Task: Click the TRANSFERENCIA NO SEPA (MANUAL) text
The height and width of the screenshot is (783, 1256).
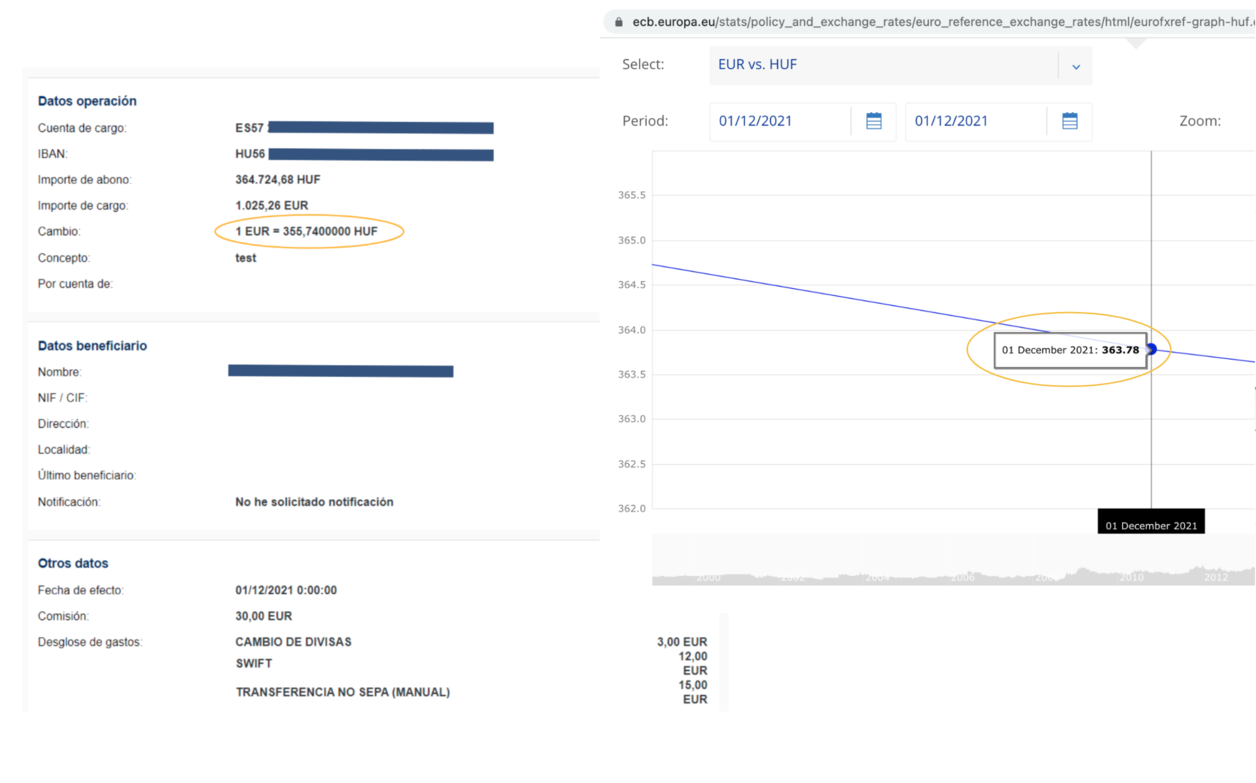Action: point(342,692)
